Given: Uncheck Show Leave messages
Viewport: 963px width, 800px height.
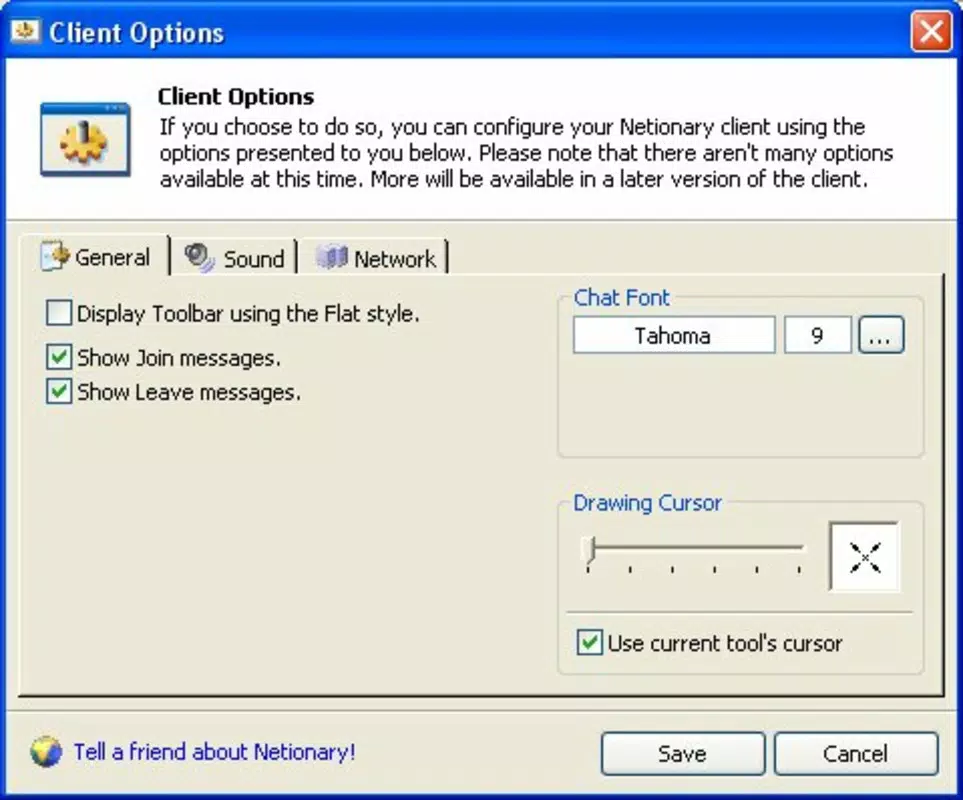Looking at the screenshot, I should 59,392.
